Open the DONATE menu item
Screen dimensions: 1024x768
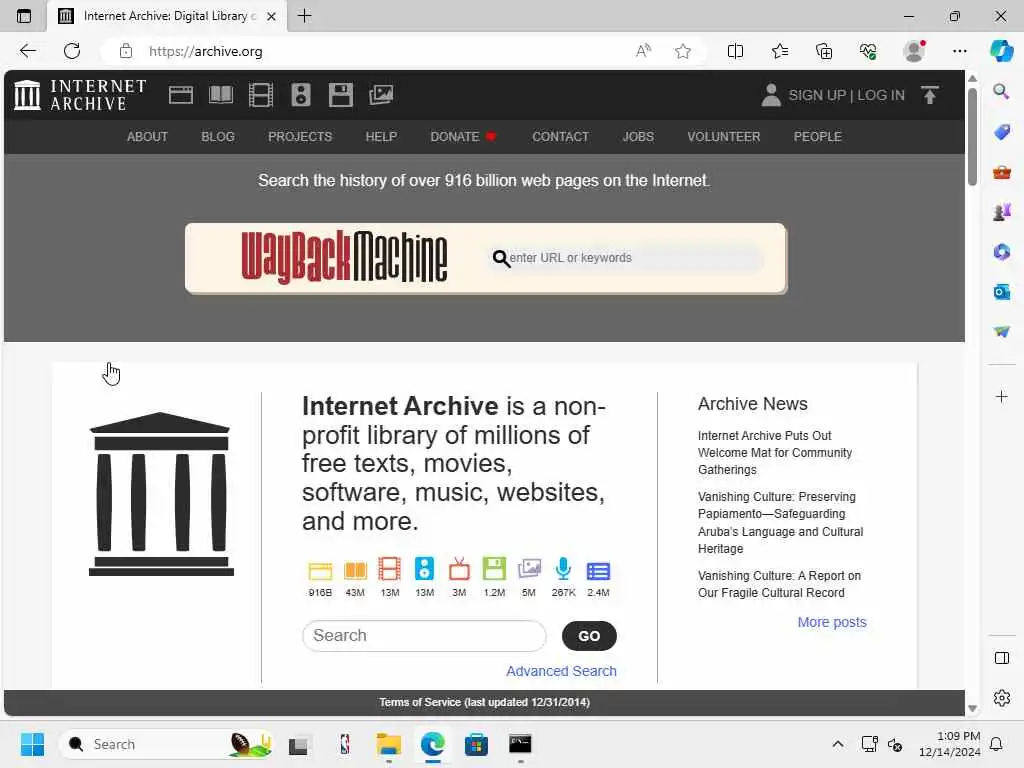click(463, 136)
